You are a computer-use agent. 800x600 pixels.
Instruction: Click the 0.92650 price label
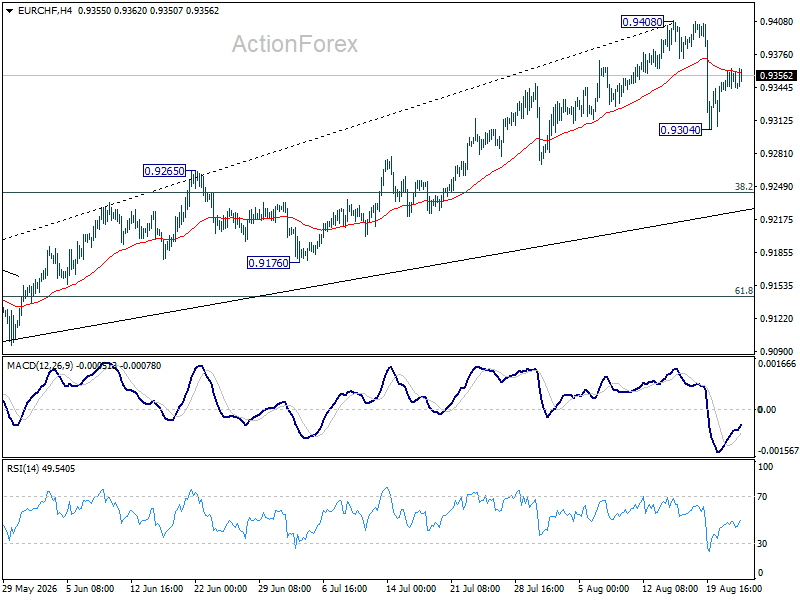tap(164, 171)
